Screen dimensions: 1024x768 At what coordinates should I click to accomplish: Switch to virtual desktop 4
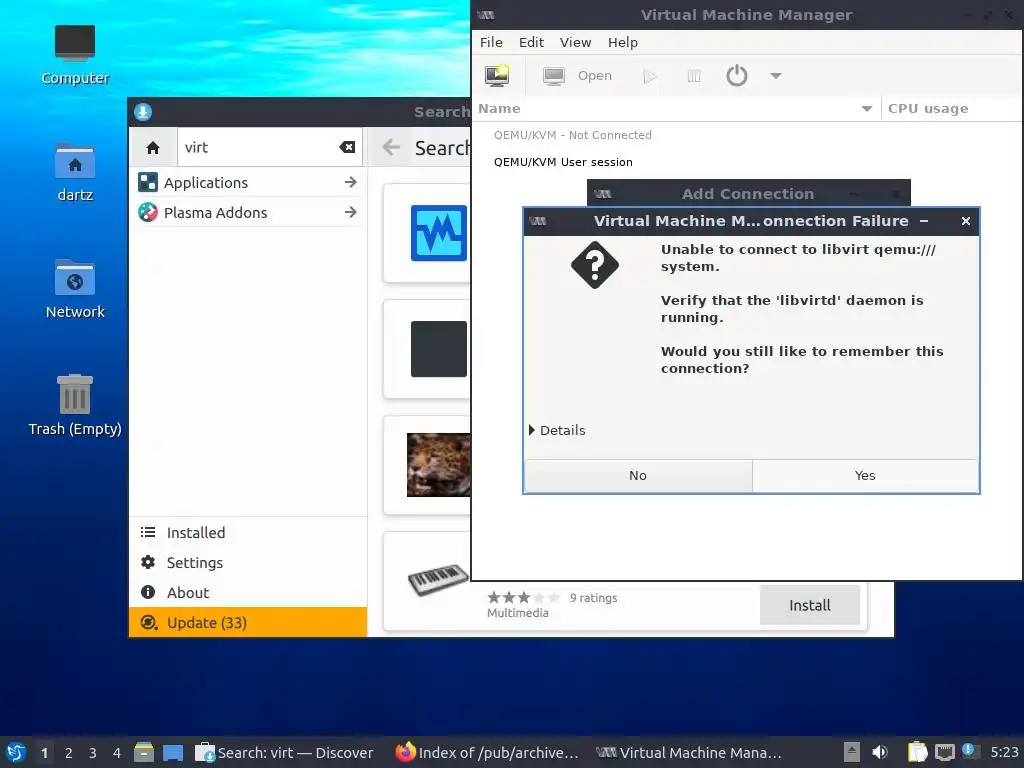click(117, 753)
